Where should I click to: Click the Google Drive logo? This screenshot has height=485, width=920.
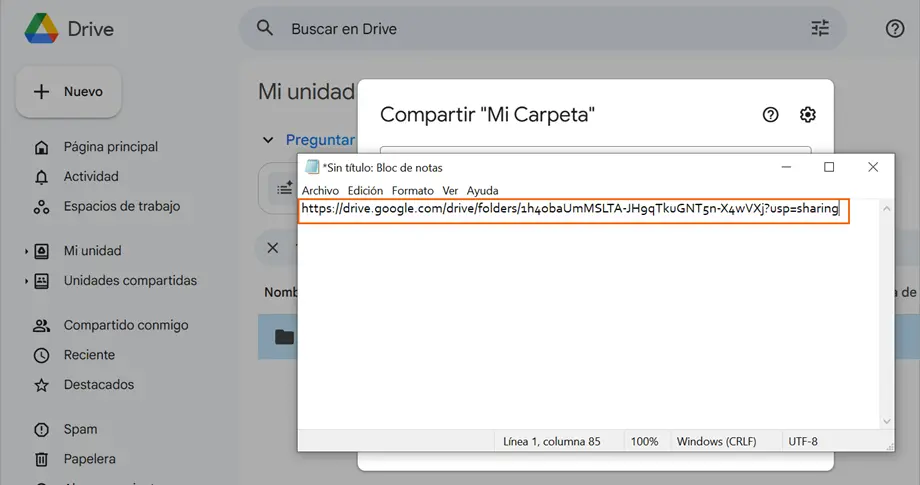41,28
